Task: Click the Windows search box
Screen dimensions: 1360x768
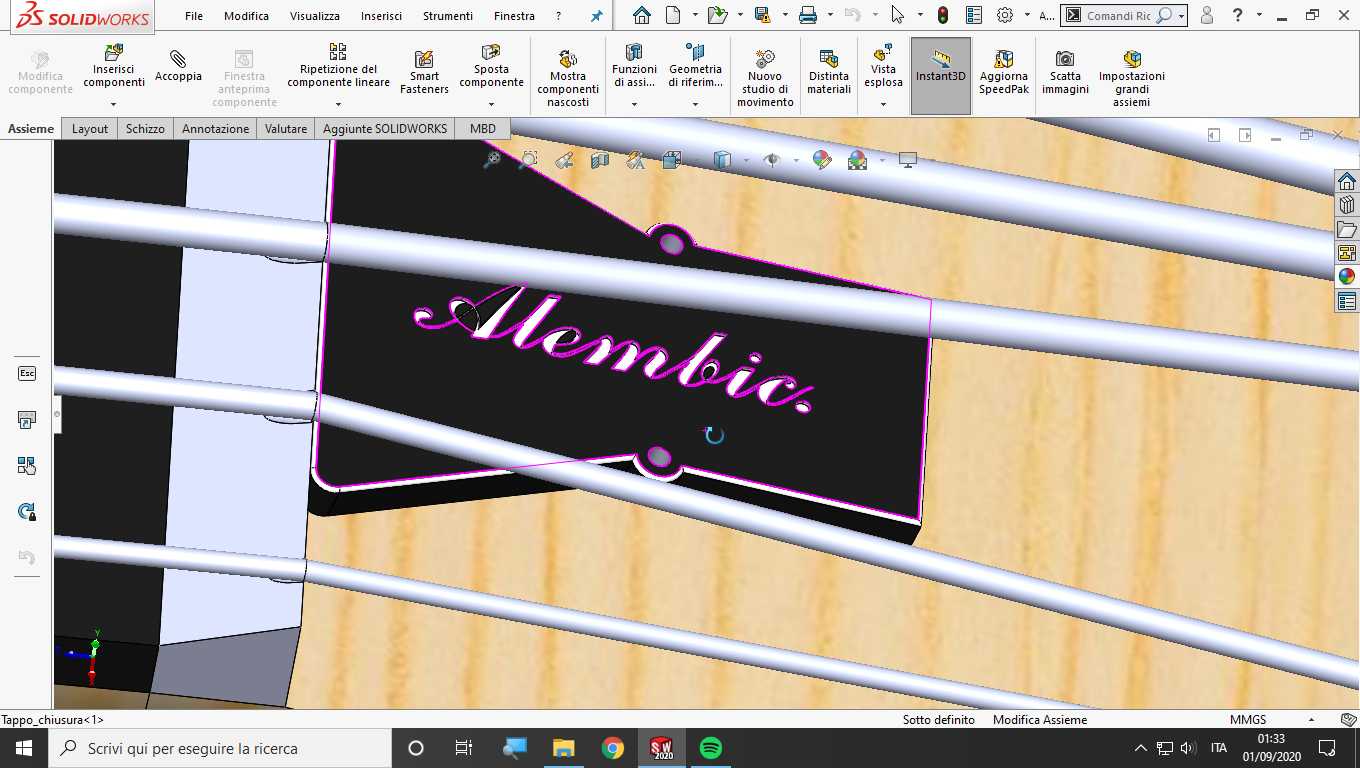Action: [x=219, y=748]
